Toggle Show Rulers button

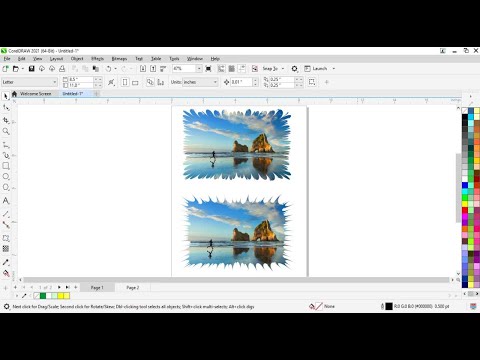pos(221,69)
